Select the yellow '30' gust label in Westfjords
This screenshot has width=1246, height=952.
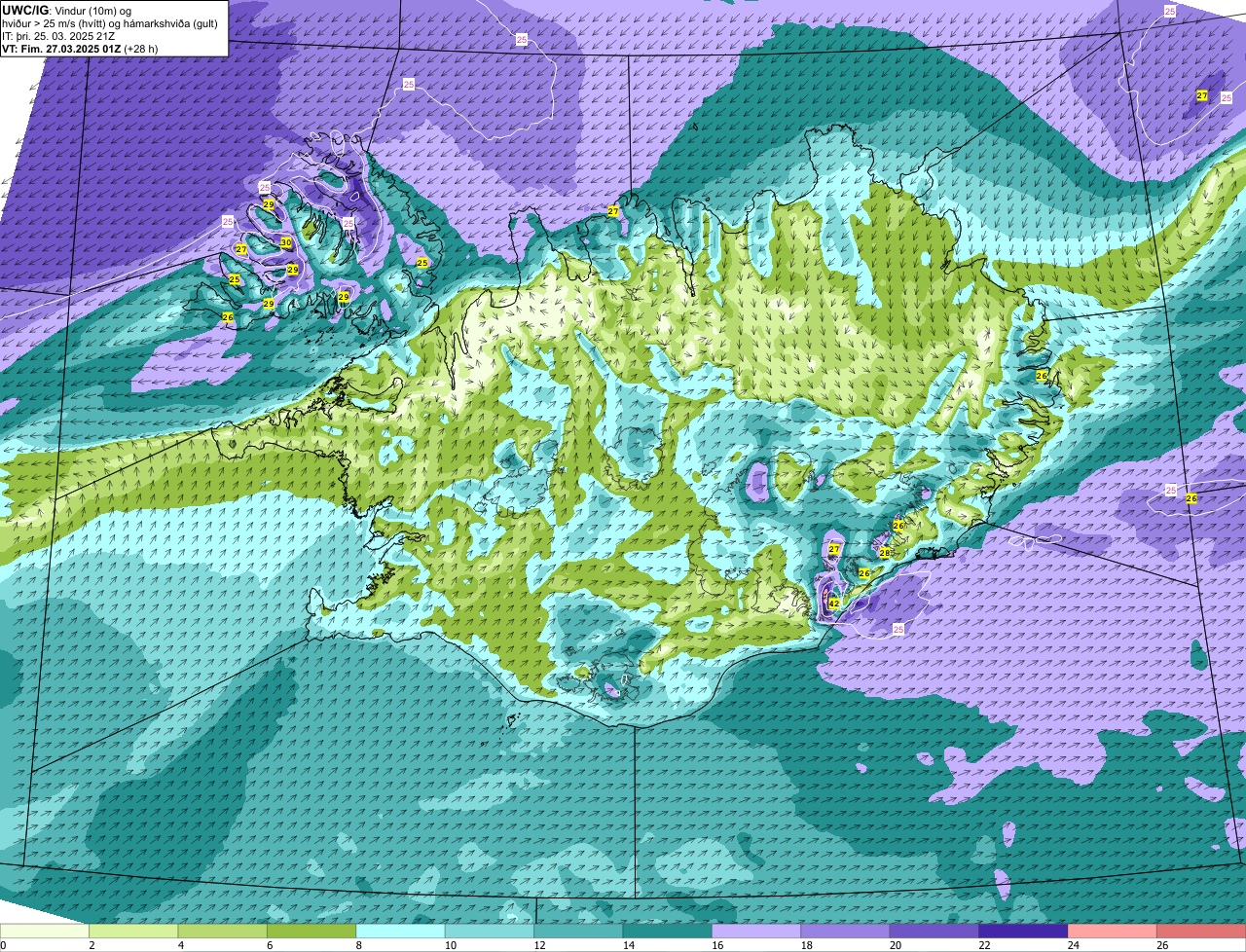[x=286, y=242]
